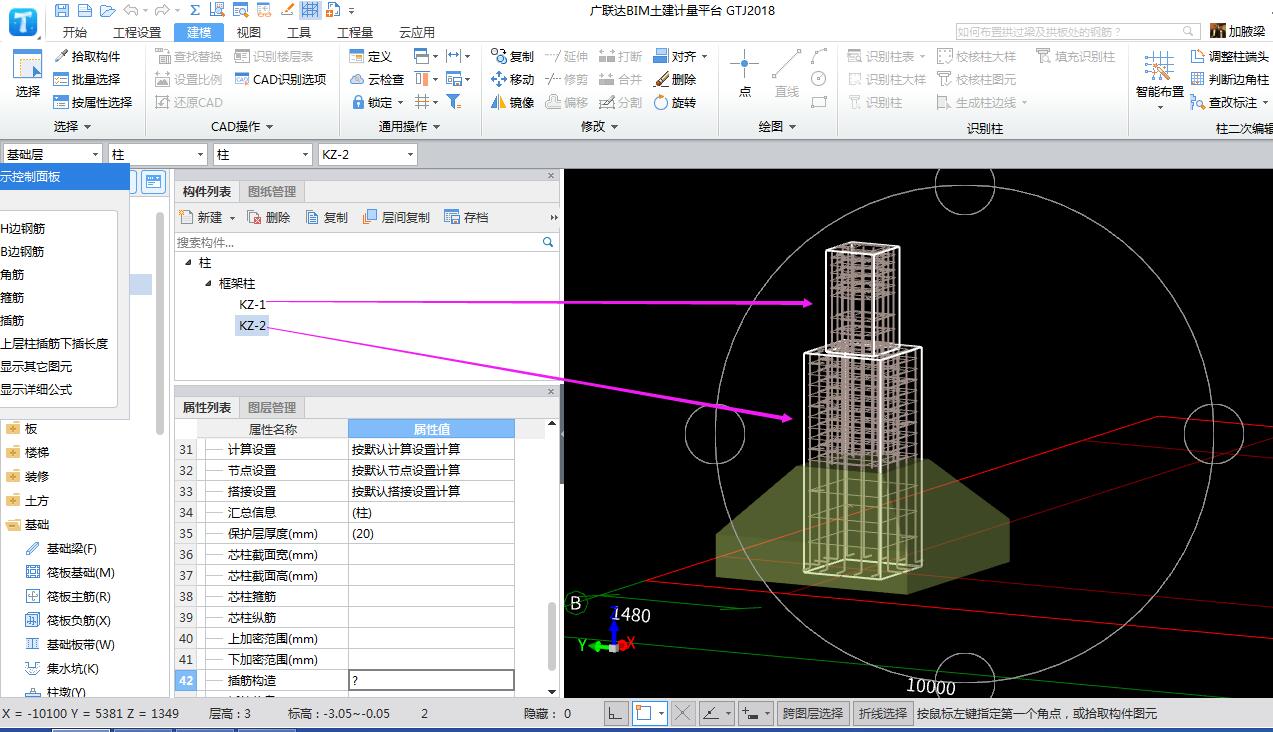Click 判断边角柱 determine corner column
This screenshot has width=1273, height=732.
coord(1230,79)
